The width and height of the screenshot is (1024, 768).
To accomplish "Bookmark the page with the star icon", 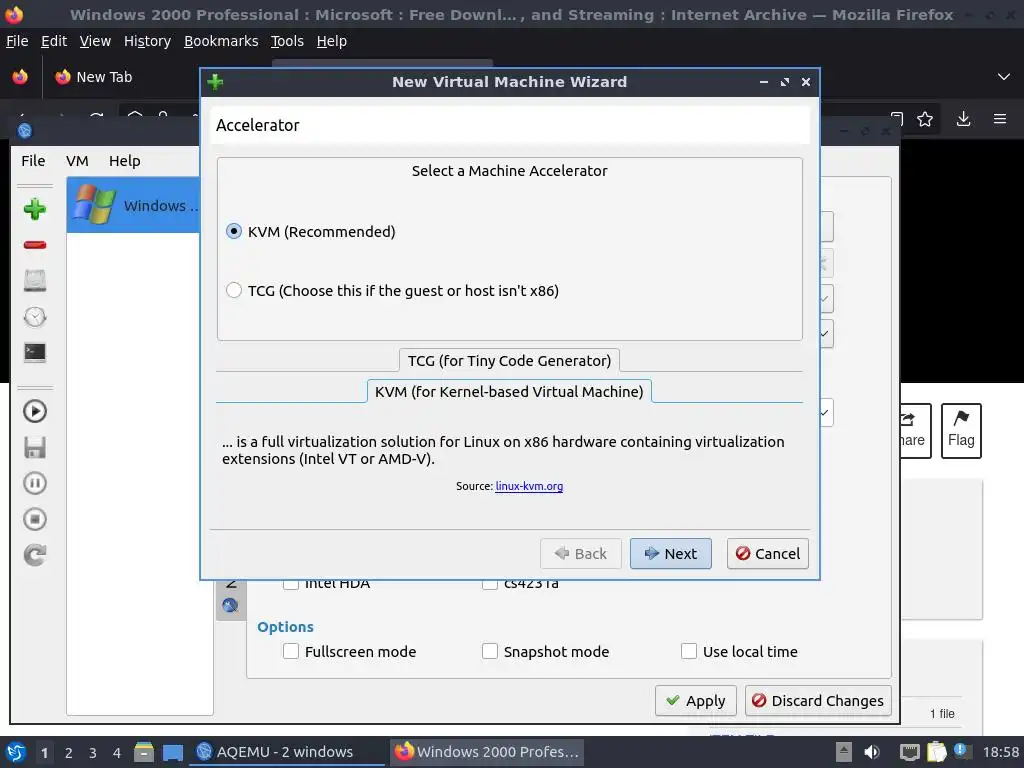I will click(925, 119).
